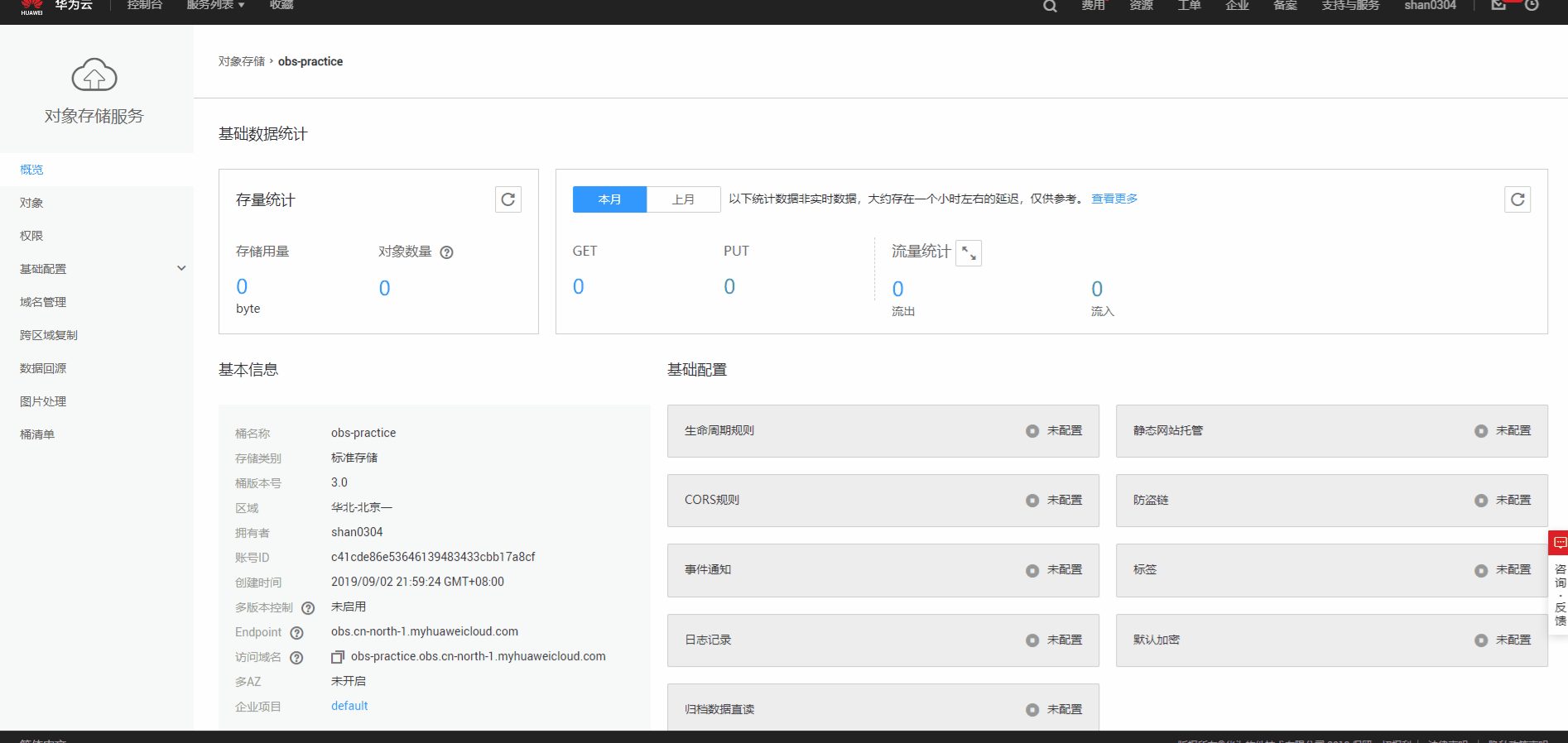1568x743 pixels.
Task: Open 收藏 favorites in the top bar
Action: (281, 5)
